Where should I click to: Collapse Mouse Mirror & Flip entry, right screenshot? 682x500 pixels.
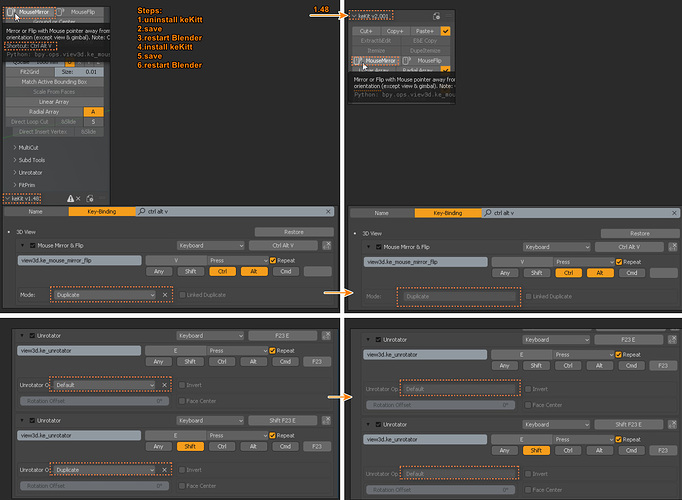[x=368, y=247]
